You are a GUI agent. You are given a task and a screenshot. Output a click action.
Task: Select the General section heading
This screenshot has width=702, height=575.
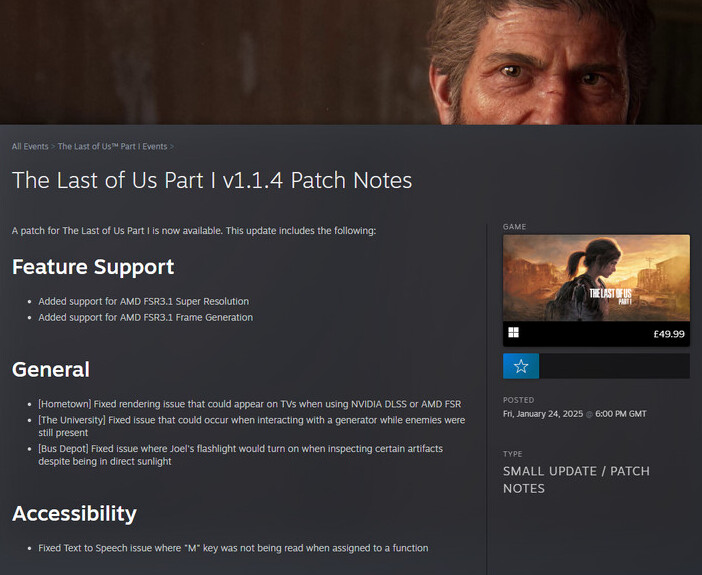[51, 369]
